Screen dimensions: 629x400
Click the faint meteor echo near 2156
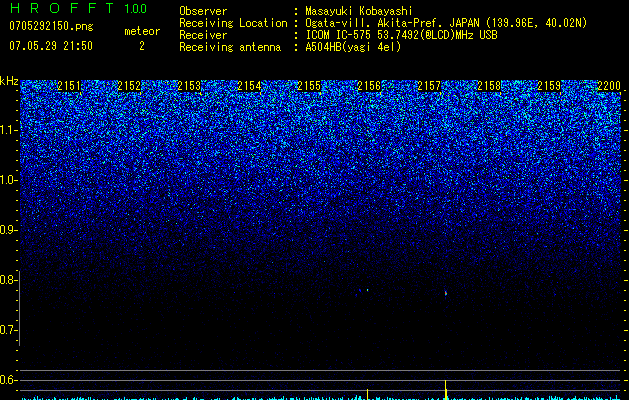(x=367, y=290)
